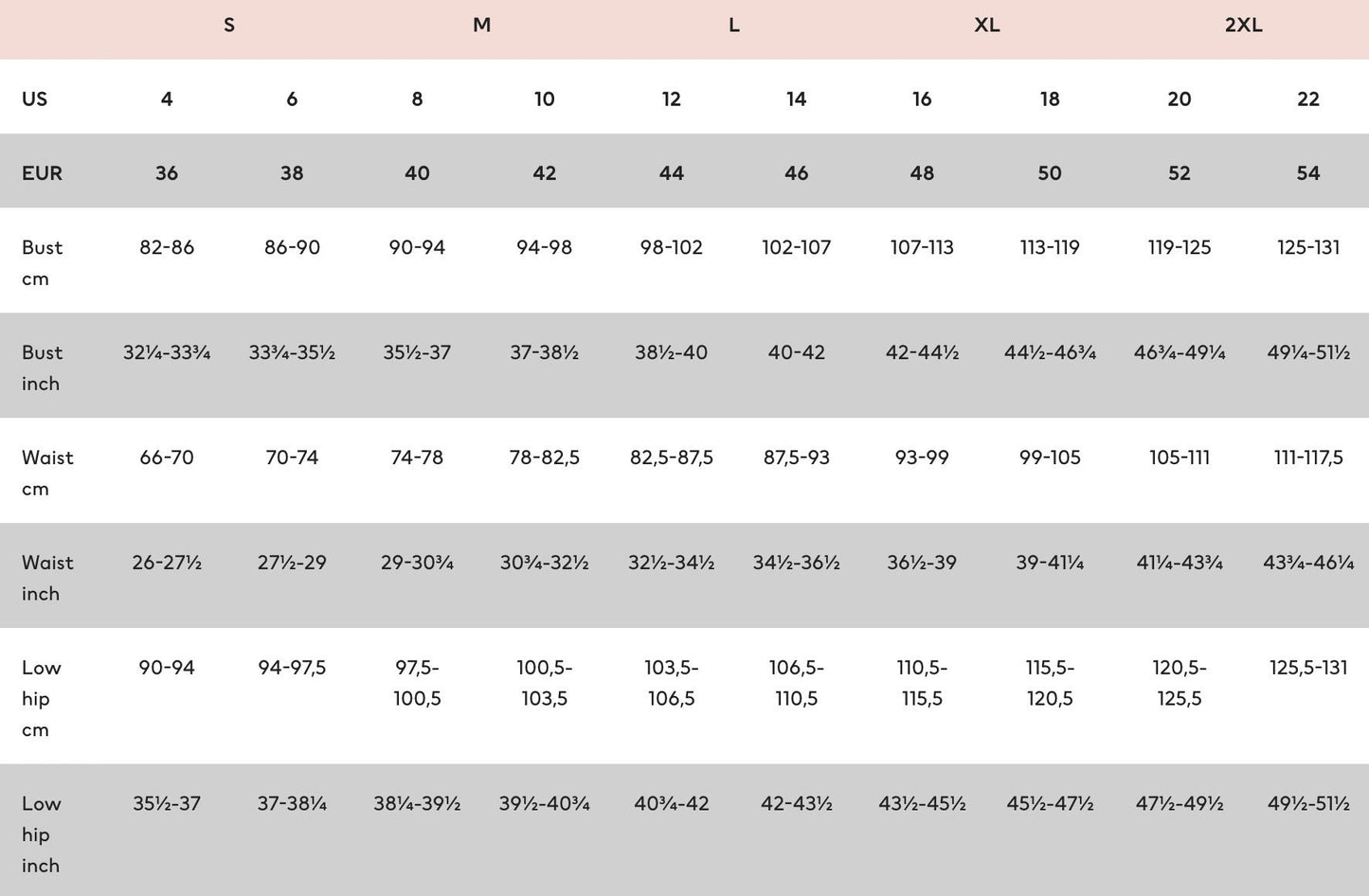
Task: Click the L size column header
Action: tap(734, 26)
